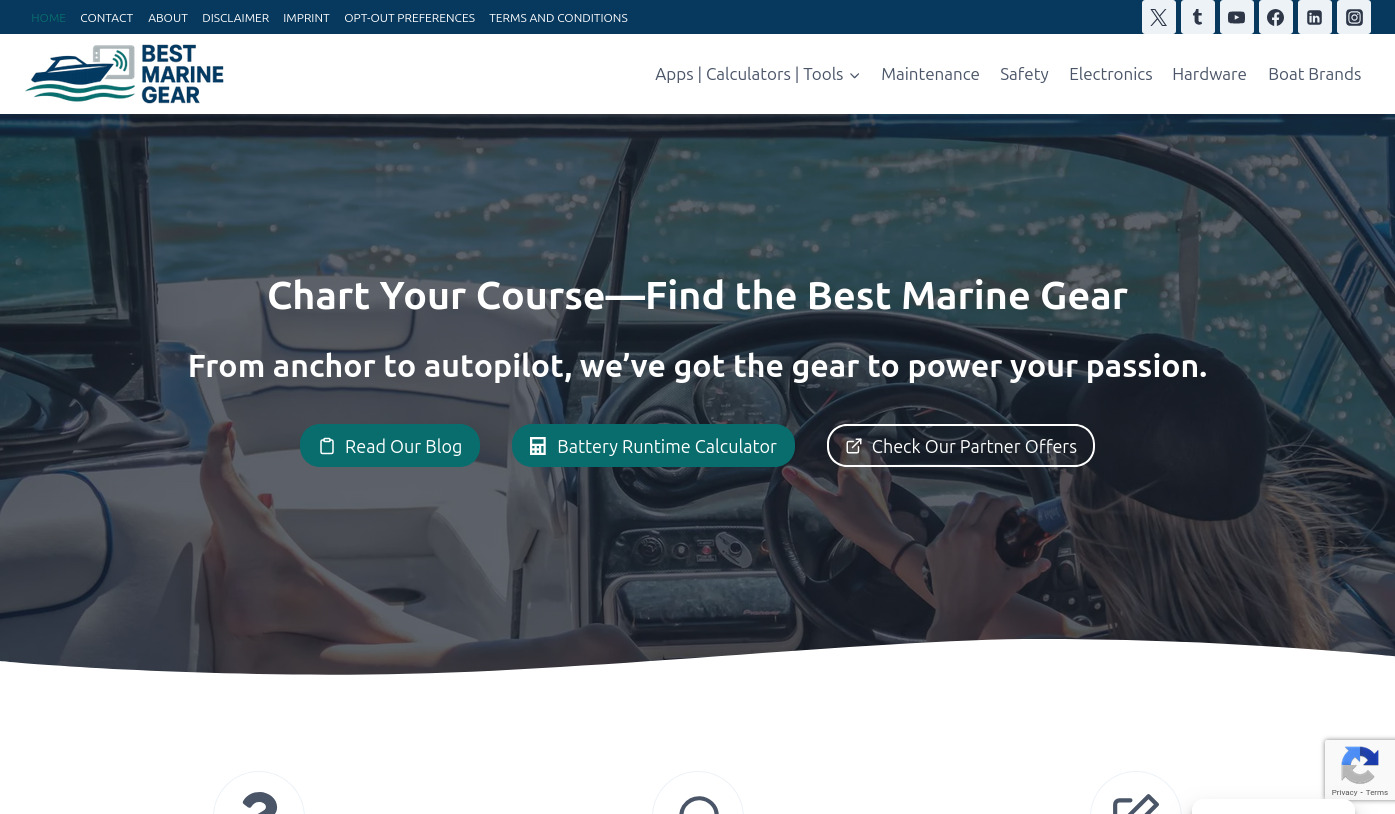
Task: Open the YouTube social icon
Action: tap(1236, 17)
